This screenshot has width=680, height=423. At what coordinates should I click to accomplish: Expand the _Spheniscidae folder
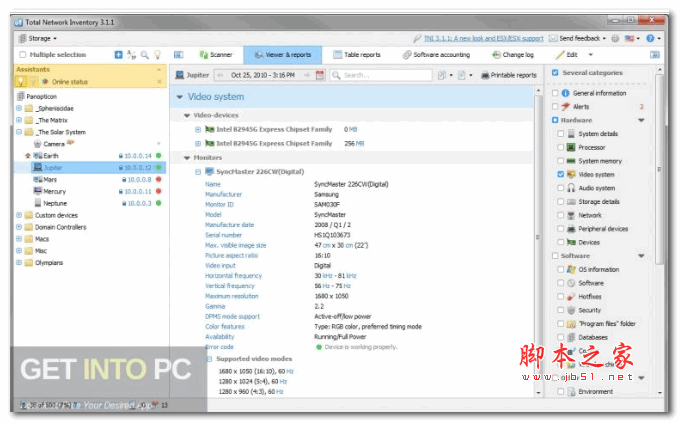pyautogui.click(x=19, y=108)
